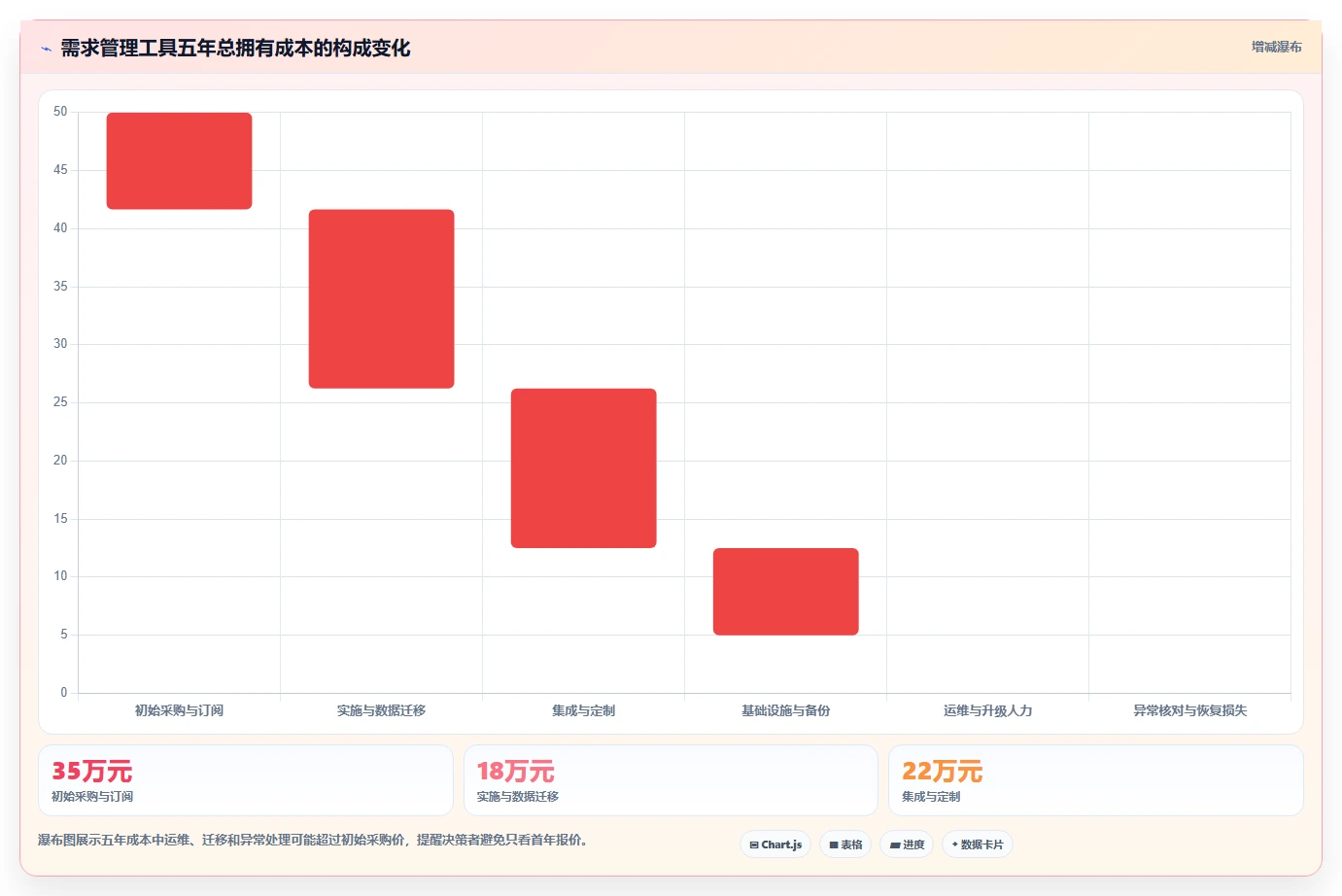Image resolution: width=1342 pixels, height=896 pixels.
Task: Click the card caption 集成与定制 under 22万元
Action: (931, 797)
